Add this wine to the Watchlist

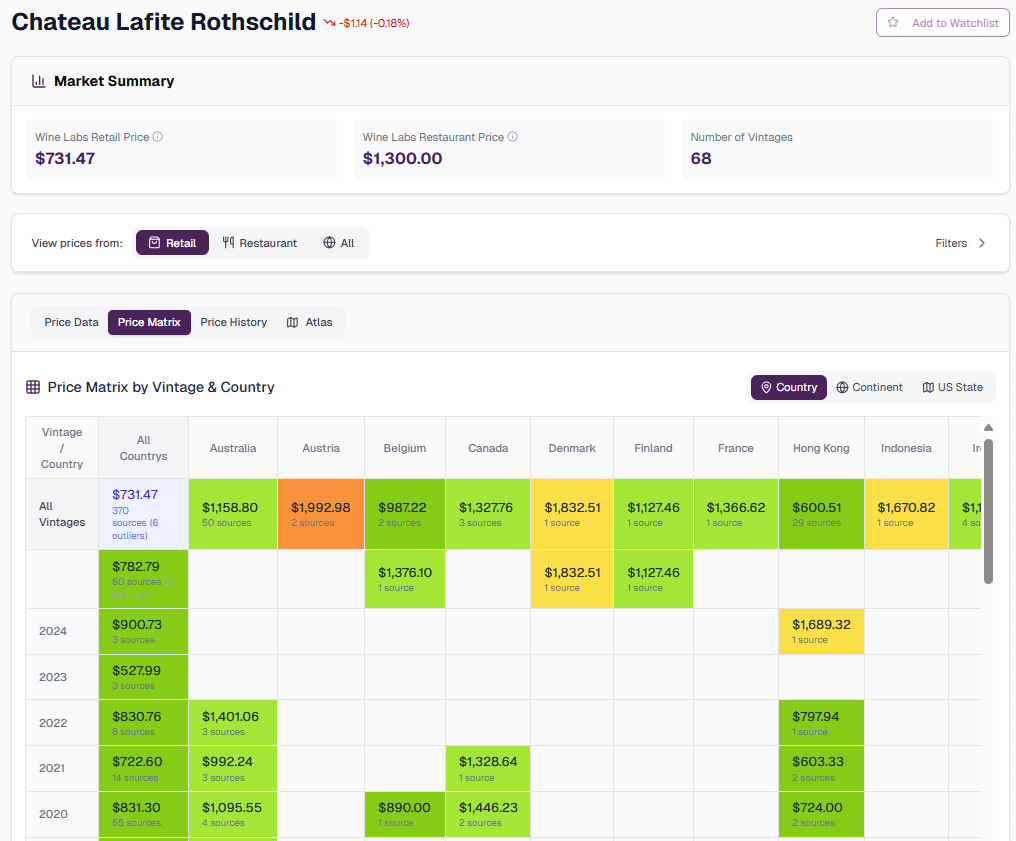pyautogui.click(x=943, y=23)
